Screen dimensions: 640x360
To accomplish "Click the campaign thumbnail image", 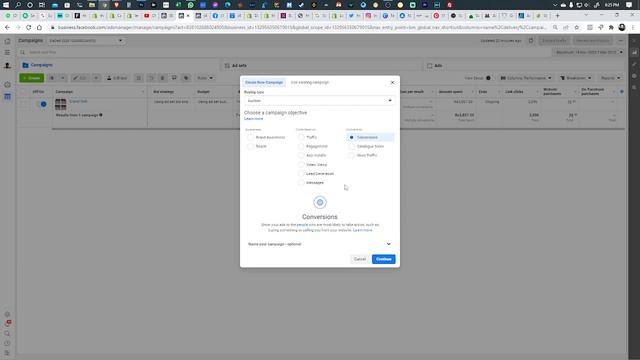I will (60, 104).
